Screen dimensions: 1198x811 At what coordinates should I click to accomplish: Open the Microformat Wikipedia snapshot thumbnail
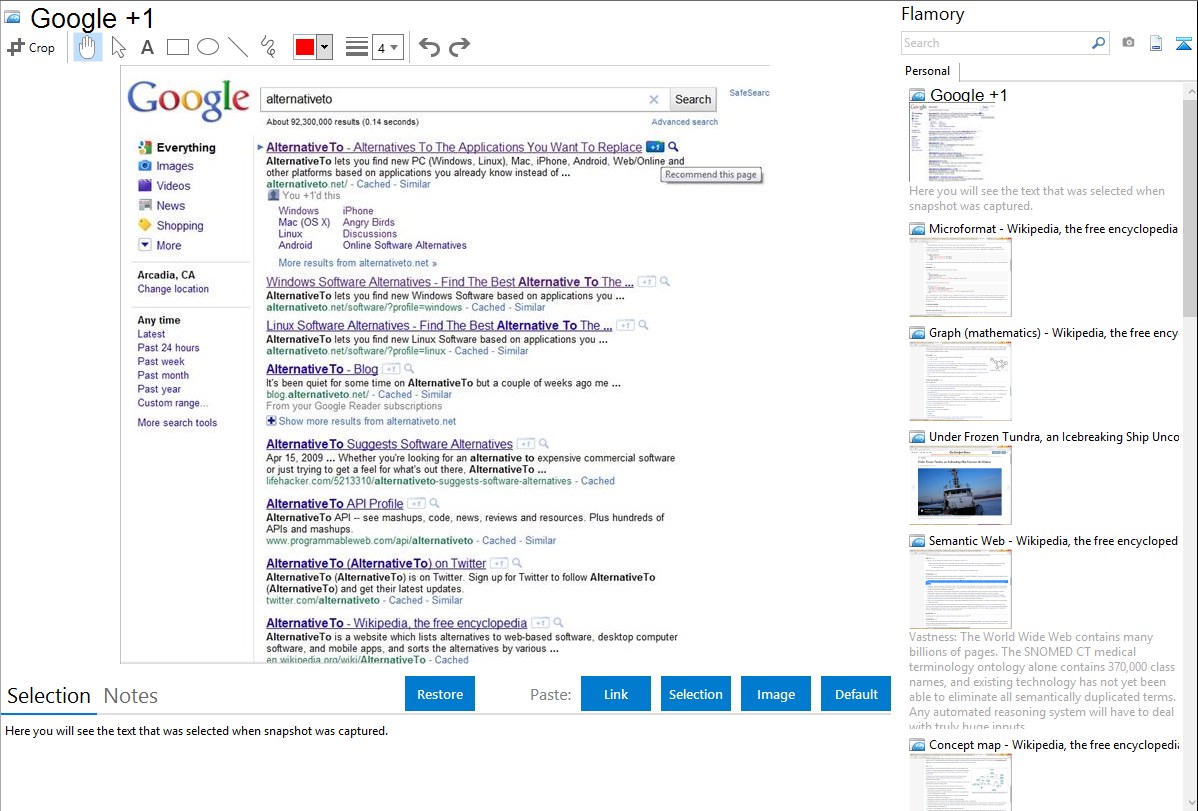click(960, 277)
